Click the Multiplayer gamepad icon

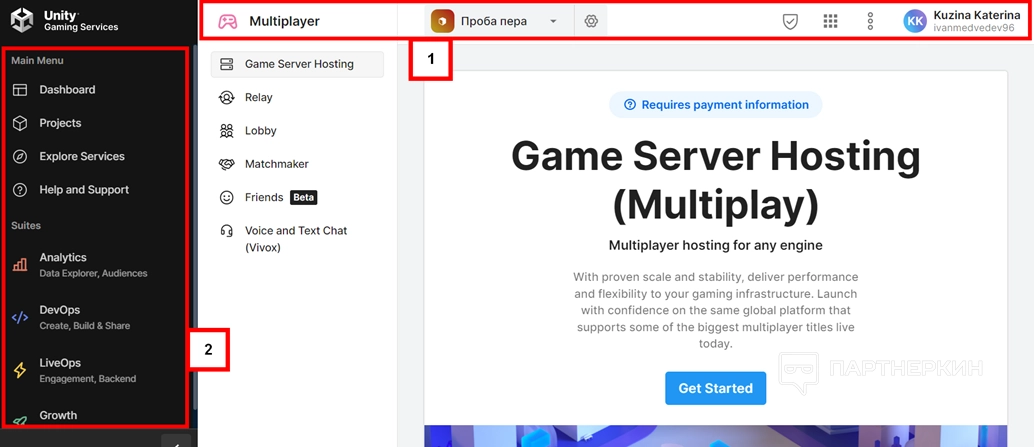pos(228,21)
